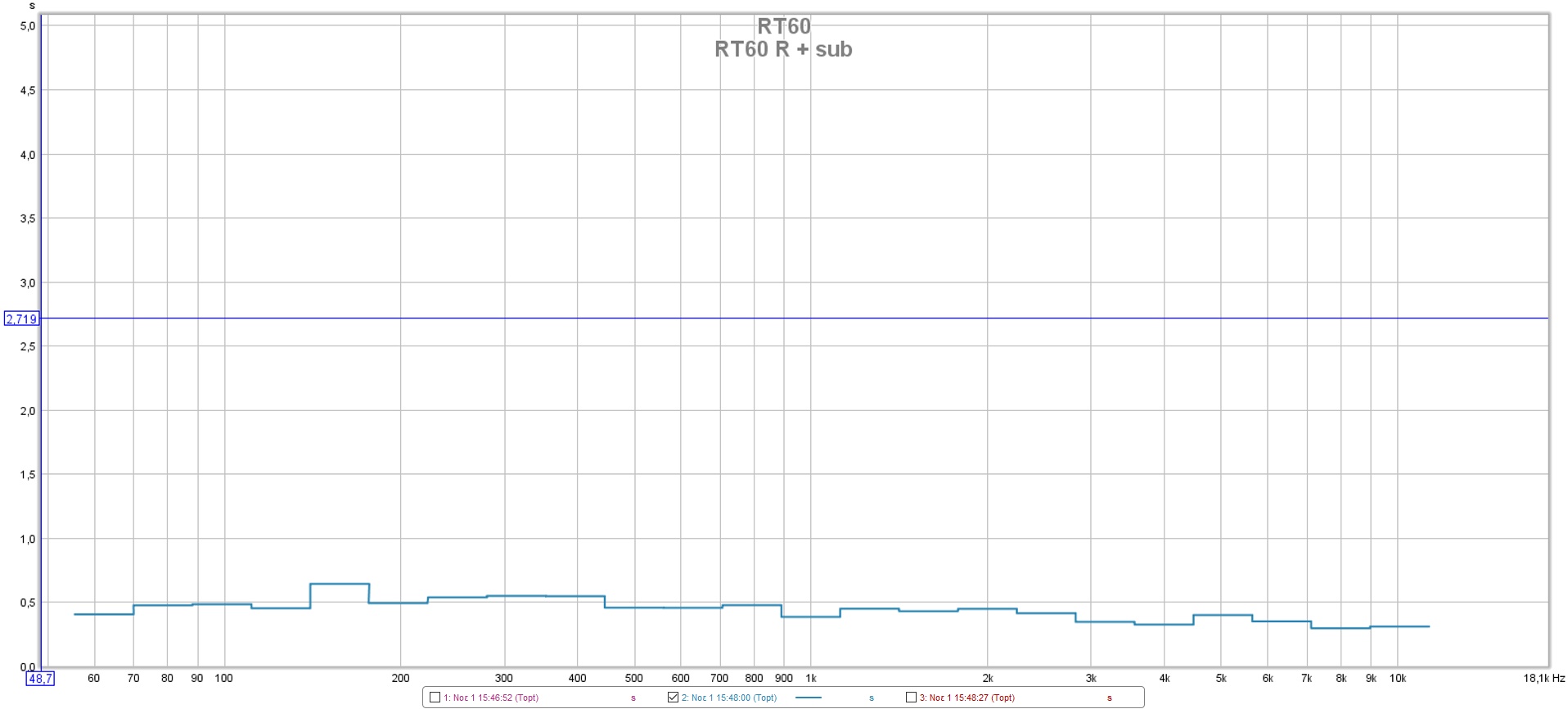This screenshot has height=709, width=1568.
Task: Enable the 15:46:52 measurement trace checkbox
Action: 435,698
